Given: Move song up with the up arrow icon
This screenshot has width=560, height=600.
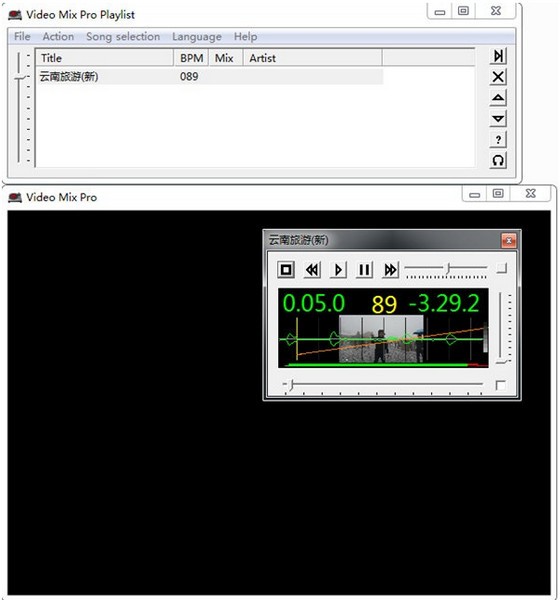Looking at the screenshot, I should coord(498,98).
